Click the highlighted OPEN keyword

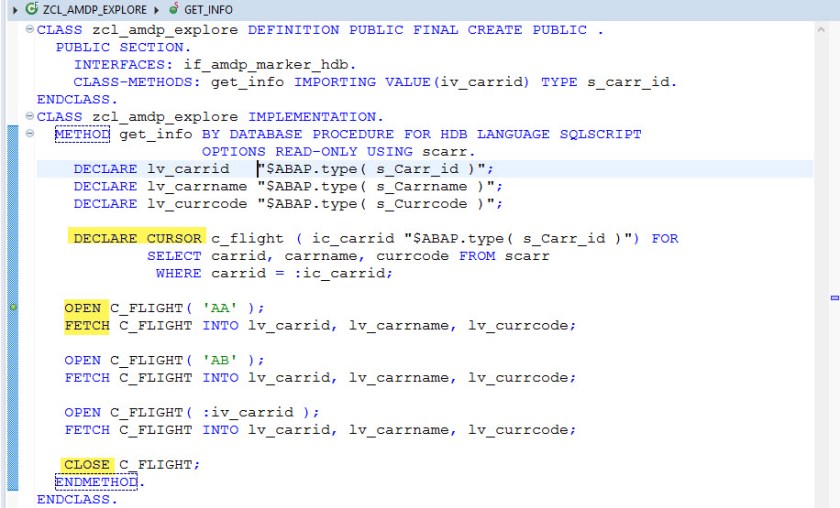click(82, 308)
